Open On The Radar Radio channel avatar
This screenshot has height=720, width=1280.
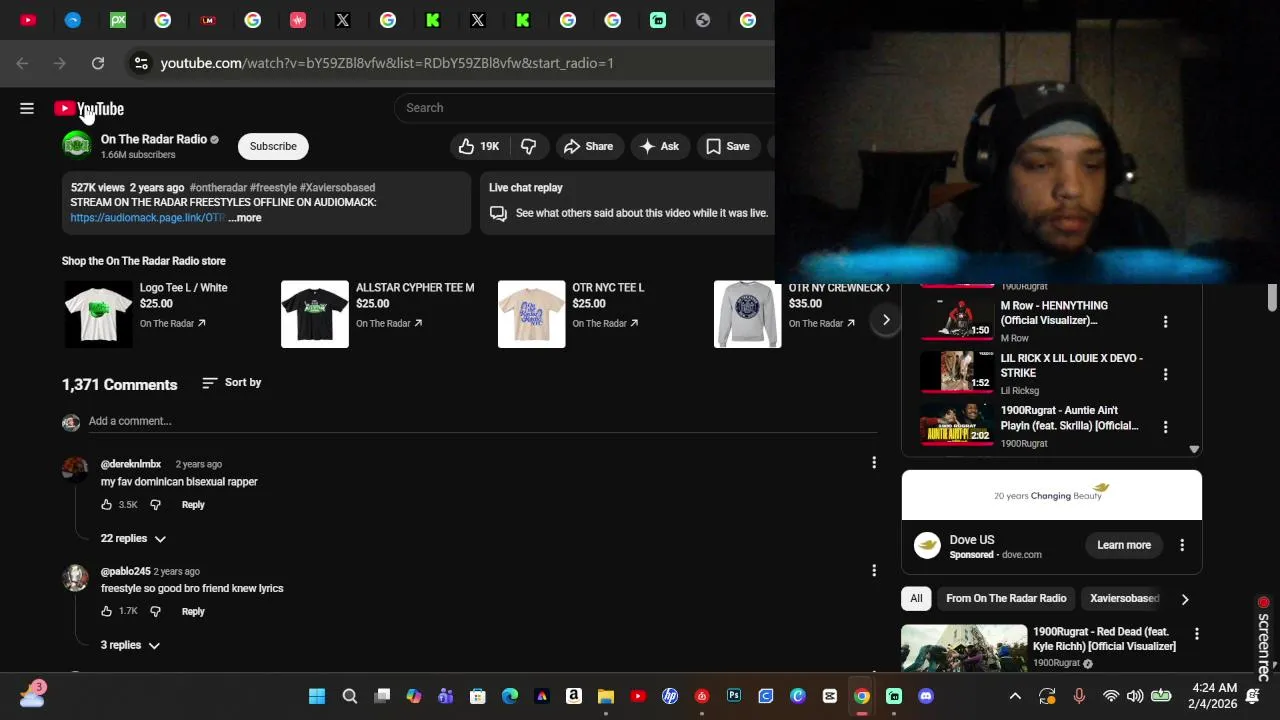coord(76,146)
